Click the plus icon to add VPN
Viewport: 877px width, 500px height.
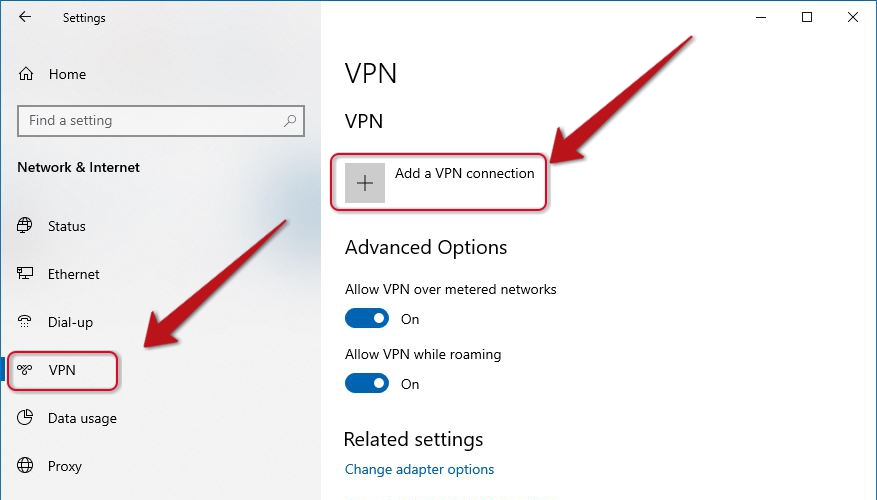click(365, 183)
